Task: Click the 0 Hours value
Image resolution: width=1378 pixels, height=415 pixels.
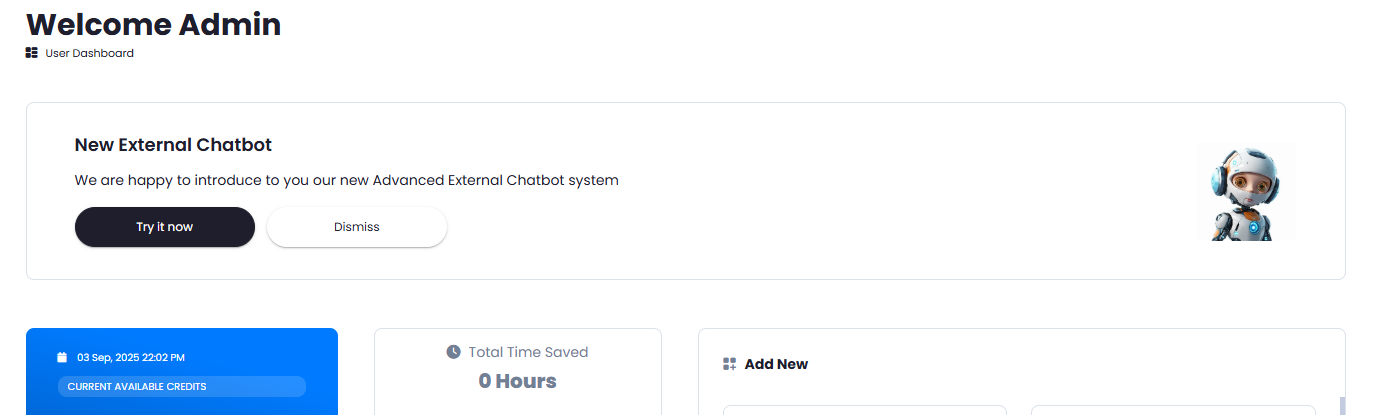Action: [517, 381]
